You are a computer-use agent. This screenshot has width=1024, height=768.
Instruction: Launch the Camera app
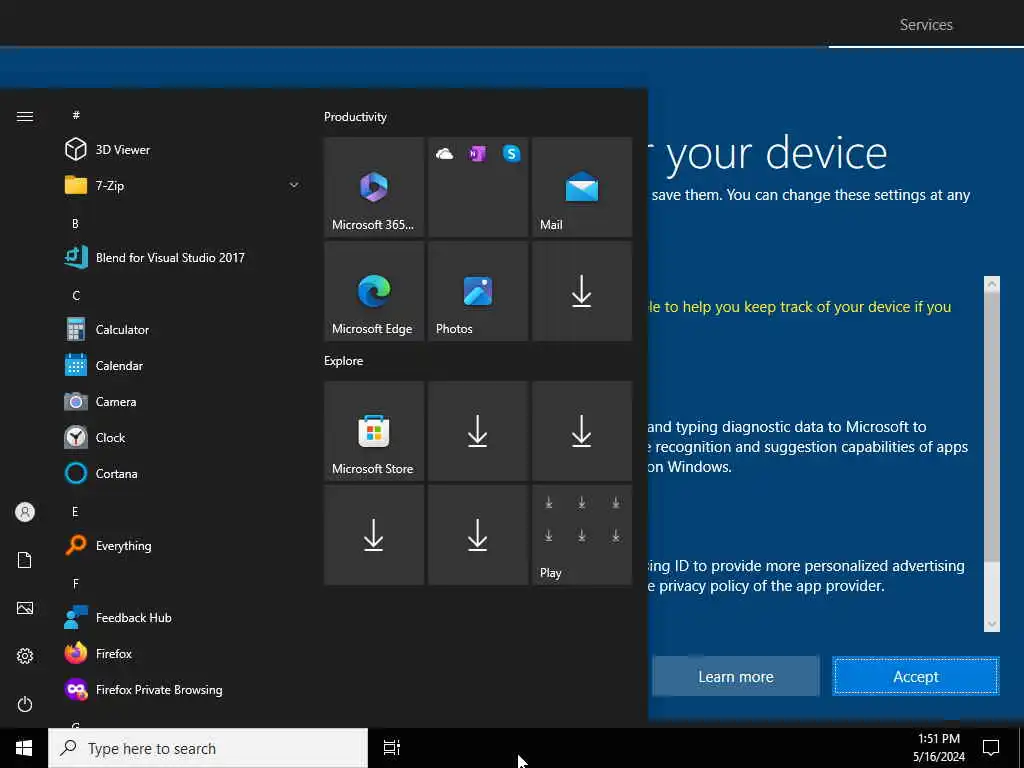tap(183, 401)
